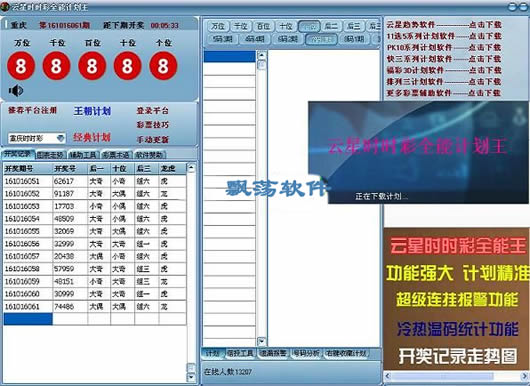Select draw row 161016052

tap(95, 194)
